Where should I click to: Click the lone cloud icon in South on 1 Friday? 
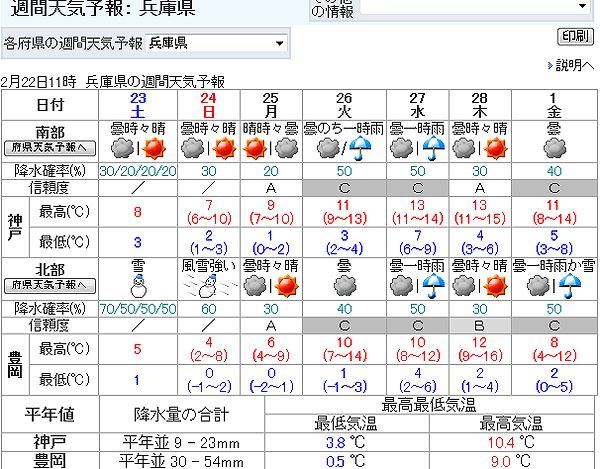click(x=554, y=148)
